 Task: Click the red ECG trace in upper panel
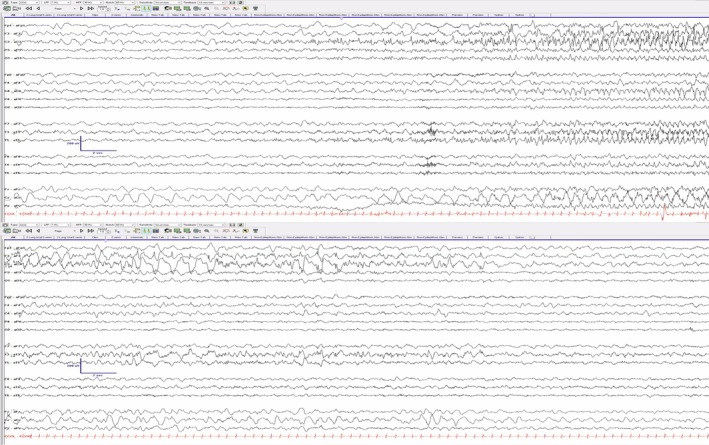(357, 213)
